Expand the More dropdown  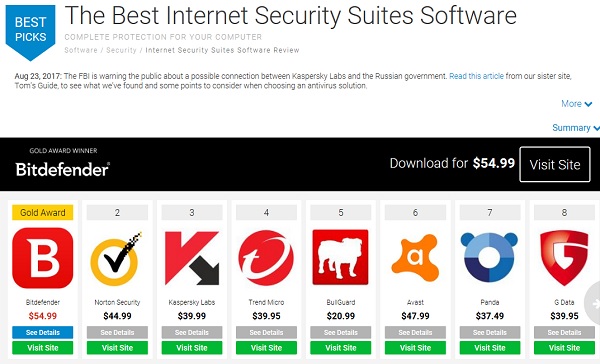pyautogui.click(x=576, y=104)
